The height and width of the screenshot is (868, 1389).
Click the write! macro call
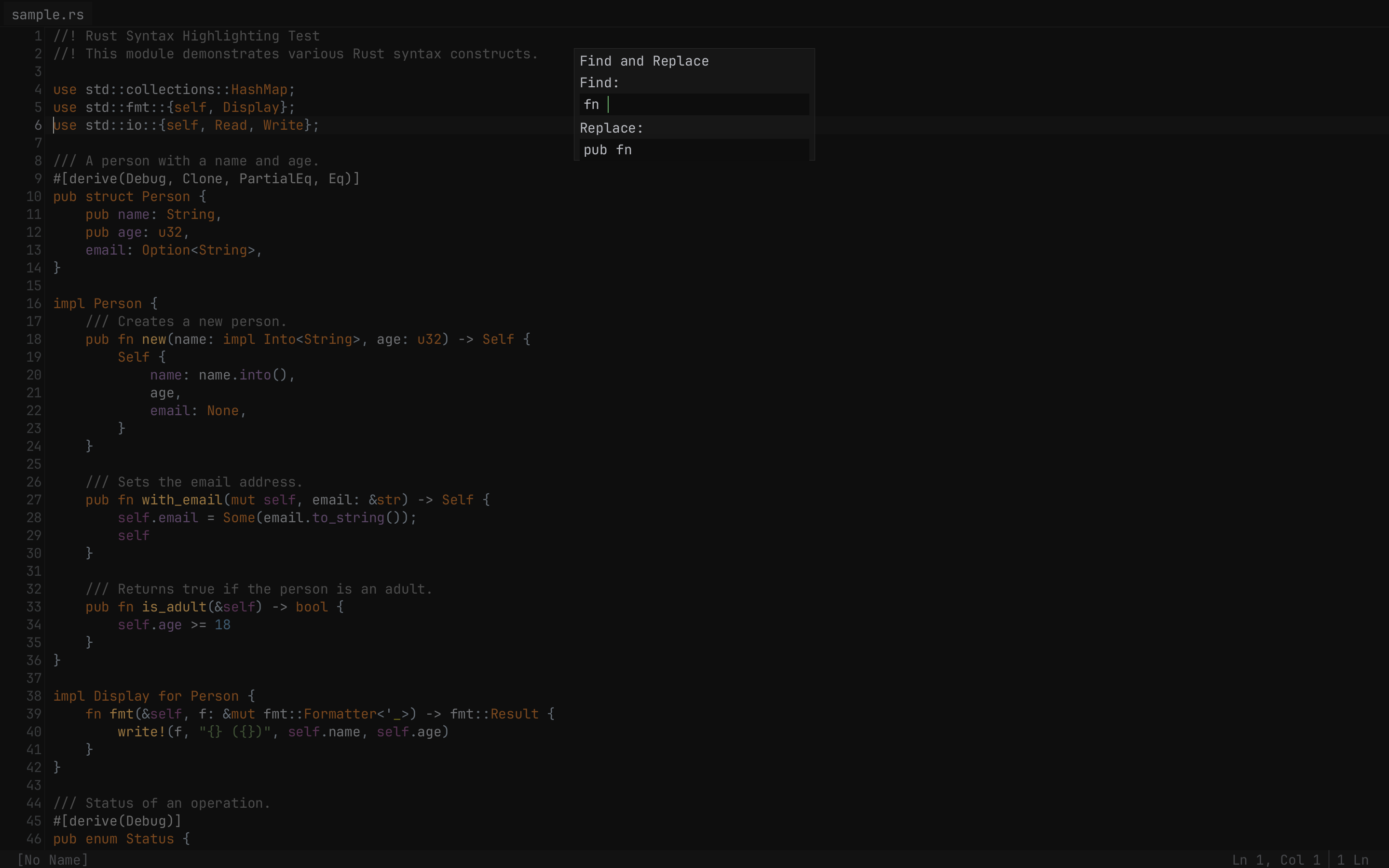click(142, 732)
